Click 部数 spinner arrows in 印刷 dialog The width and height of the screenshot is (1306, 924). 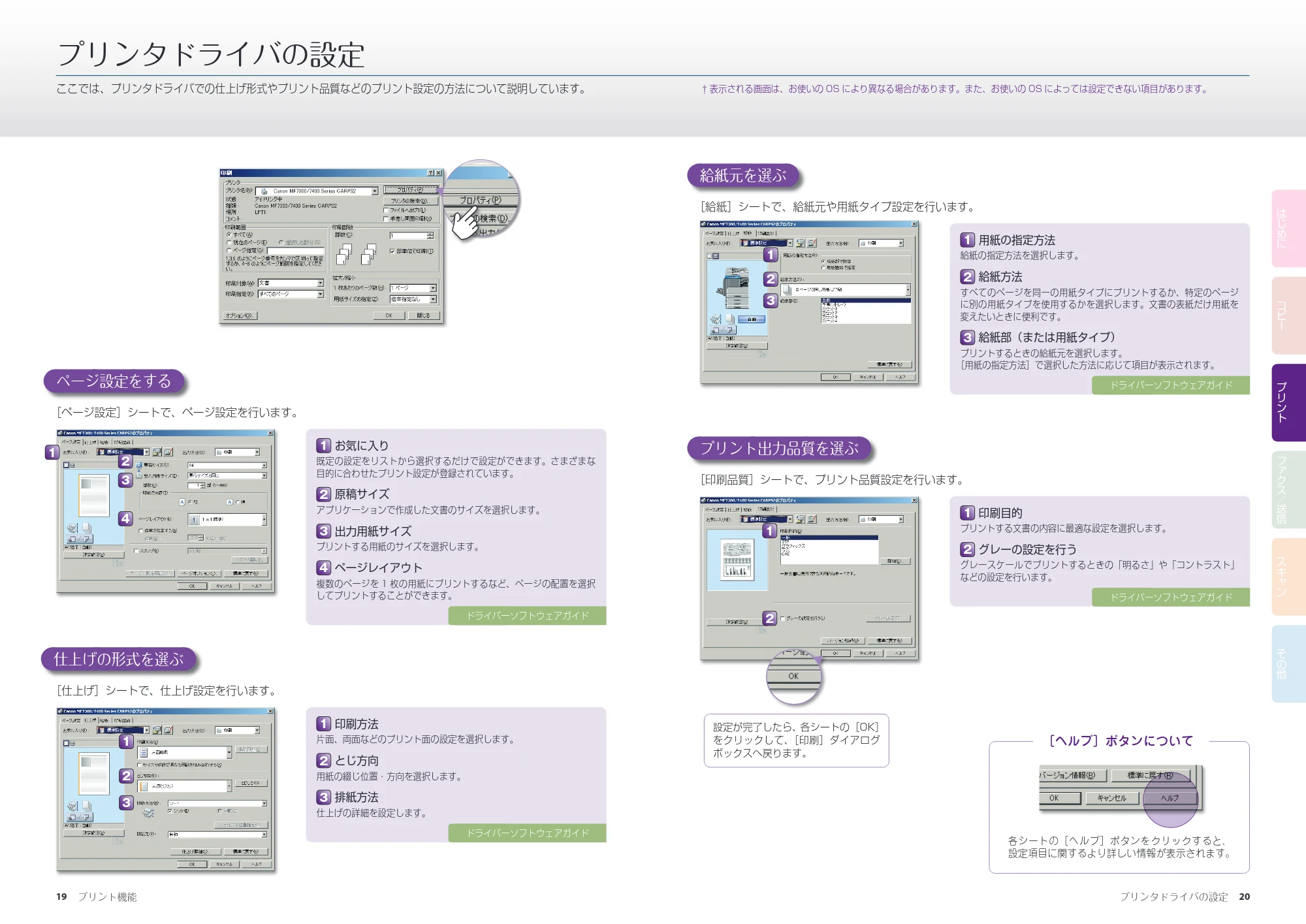pos(430,236)
